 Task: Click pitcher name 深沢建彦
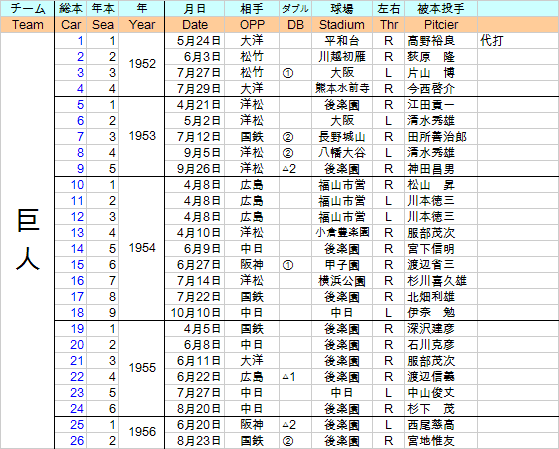coord(431,329)
